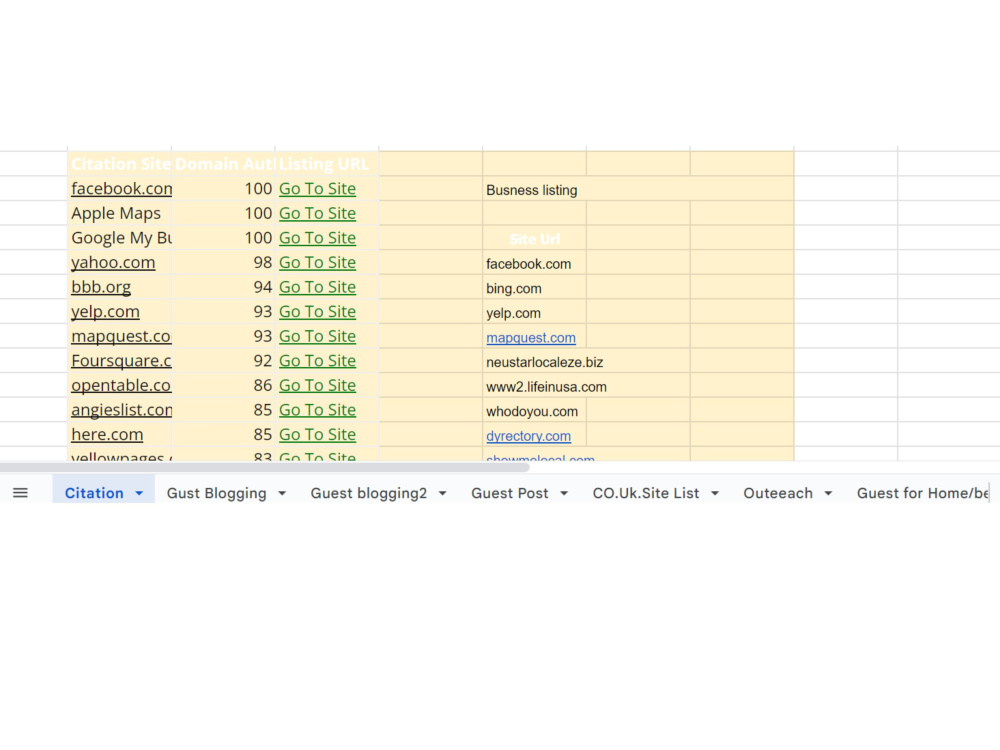Select the whodoyou.com cell

click(x=534, y=411)
